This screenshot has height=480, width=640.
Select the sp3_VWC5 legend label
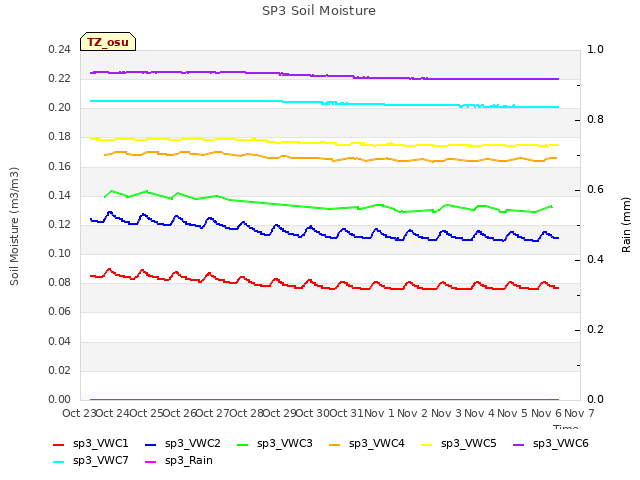pos(469,443)
